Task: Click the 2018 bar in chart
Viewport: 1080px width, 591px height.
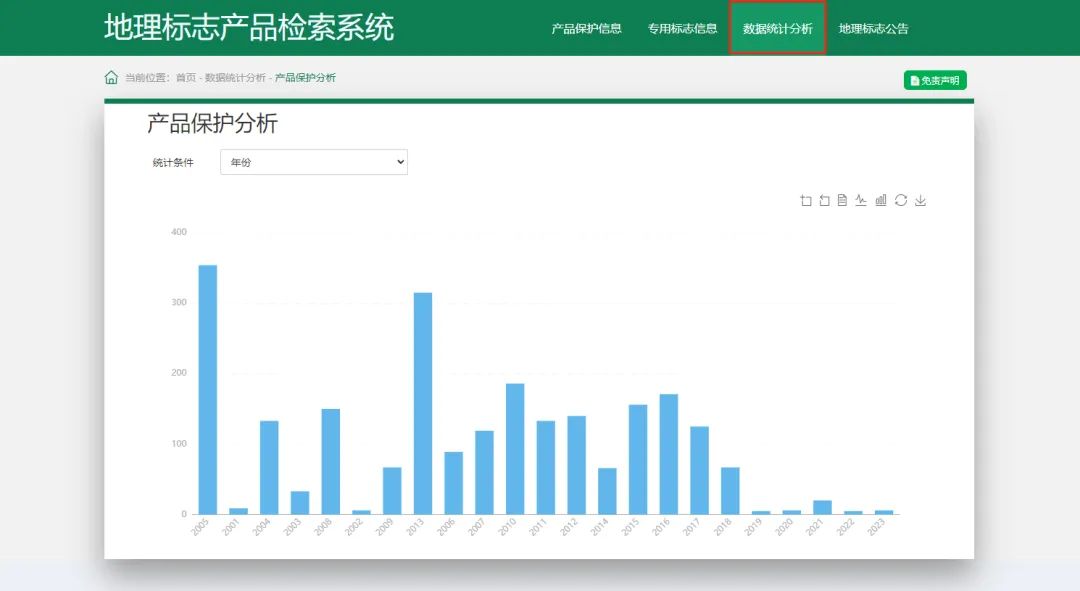Action: [730, 491]
